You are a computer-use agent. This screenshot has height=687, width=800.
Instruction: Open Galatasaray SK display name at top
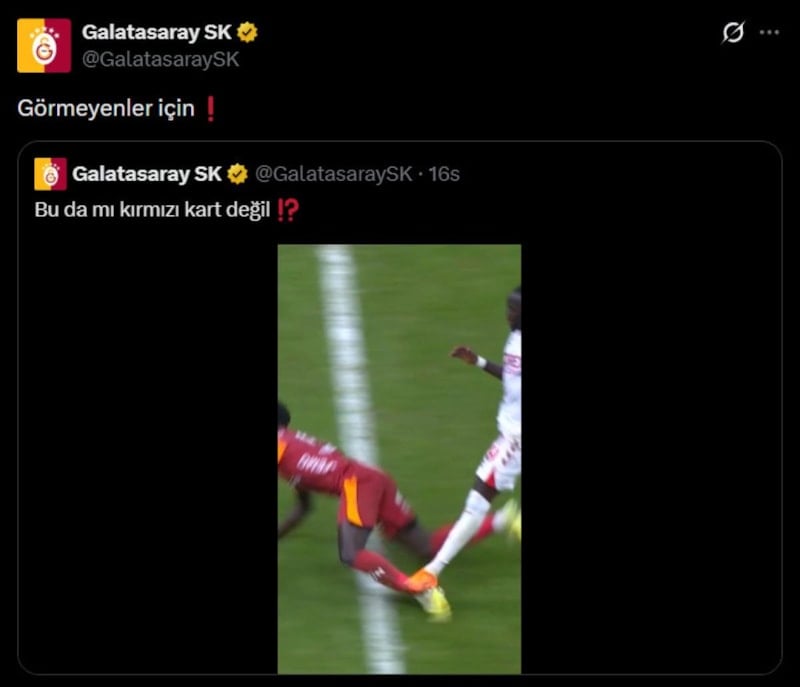(x=157, y=32)
